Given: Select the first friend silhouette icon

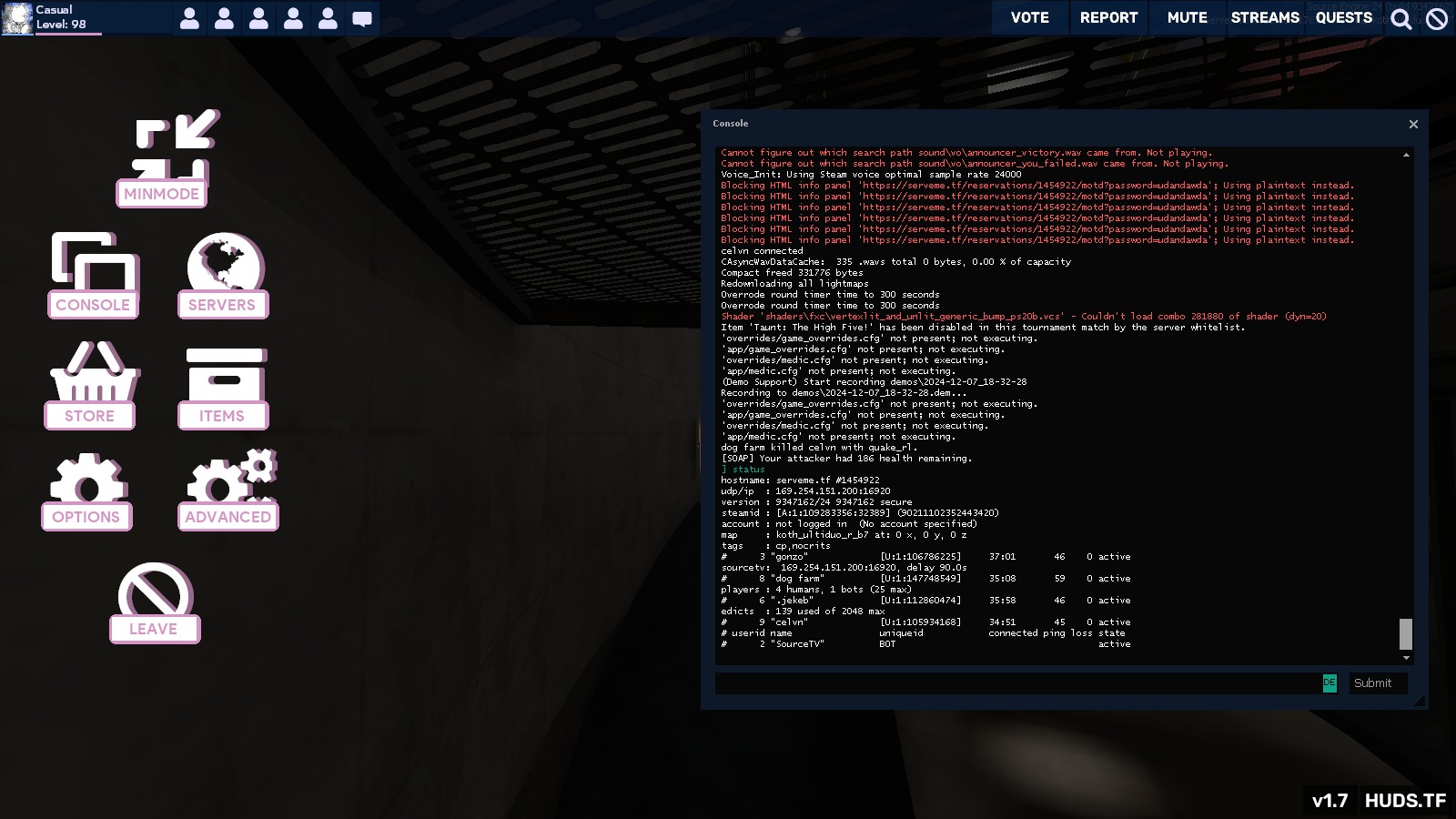Looking at the screenshot, I should [x=189, y=18].
